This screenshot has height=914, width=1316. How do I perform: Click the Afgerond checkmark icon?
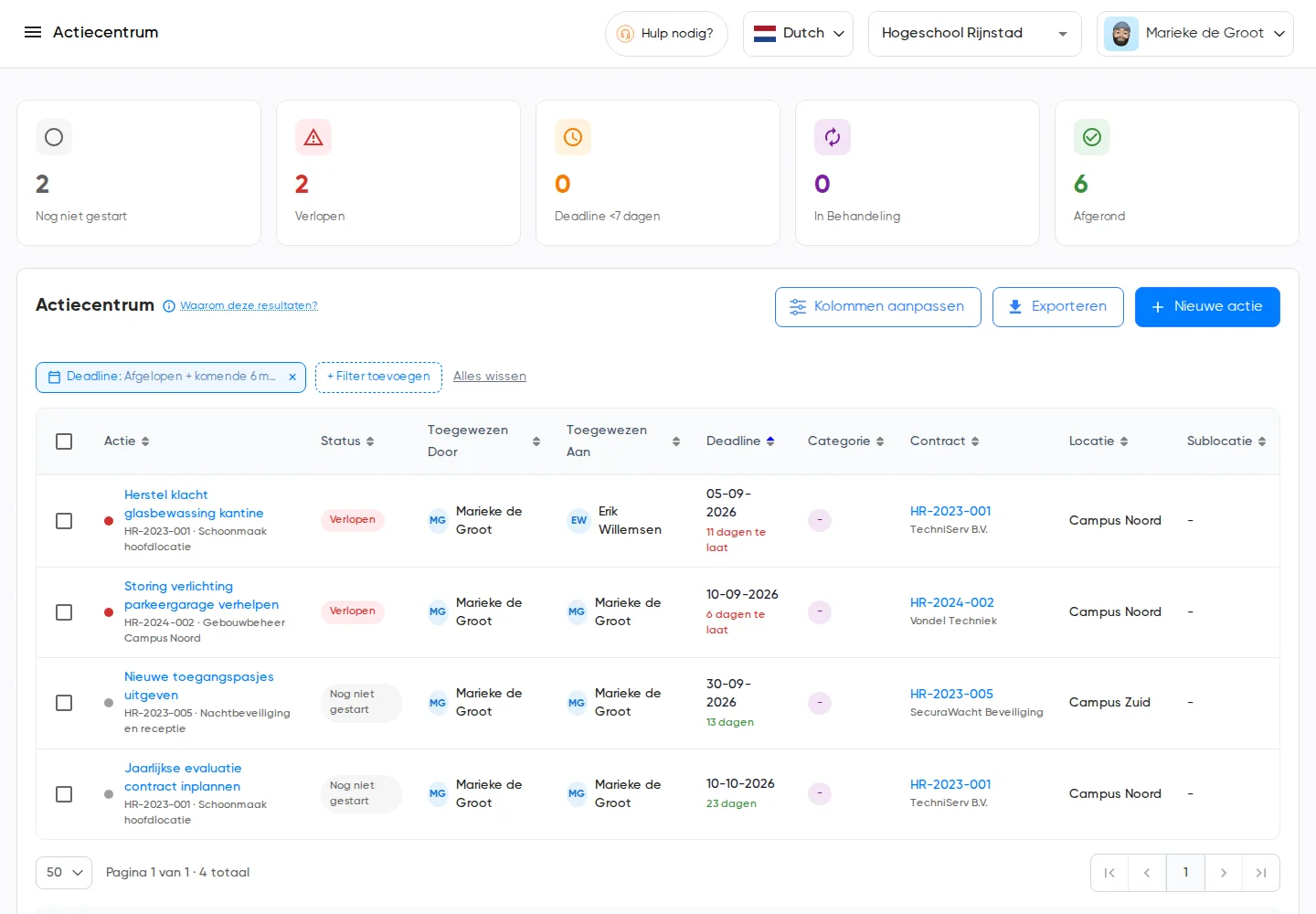pos(1092,137)
